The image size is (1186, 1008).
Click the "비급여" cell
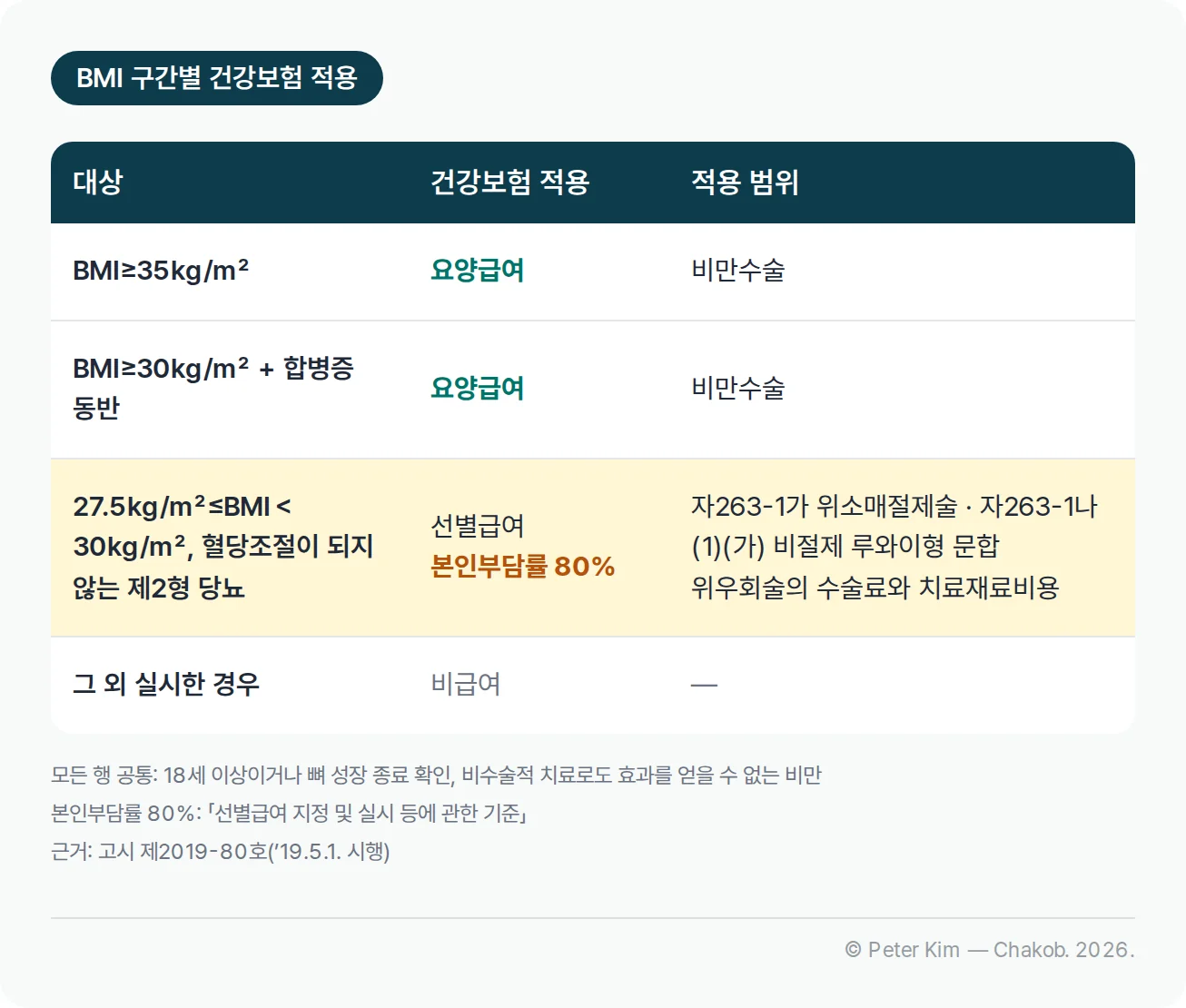pyautogui.click(x=466, y=684)
